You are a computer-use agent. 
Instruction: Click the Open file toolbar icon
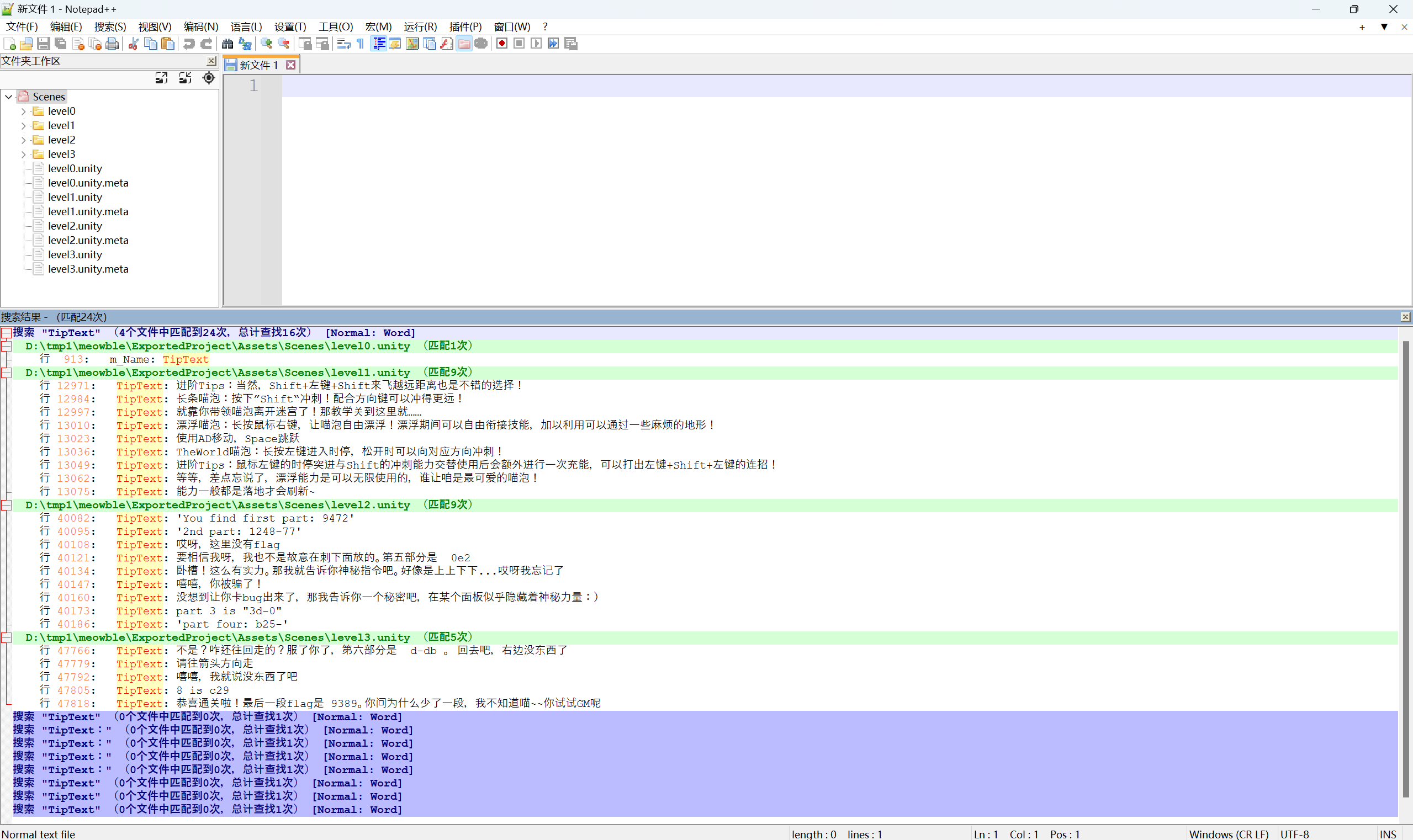click(x=26, y=44)
